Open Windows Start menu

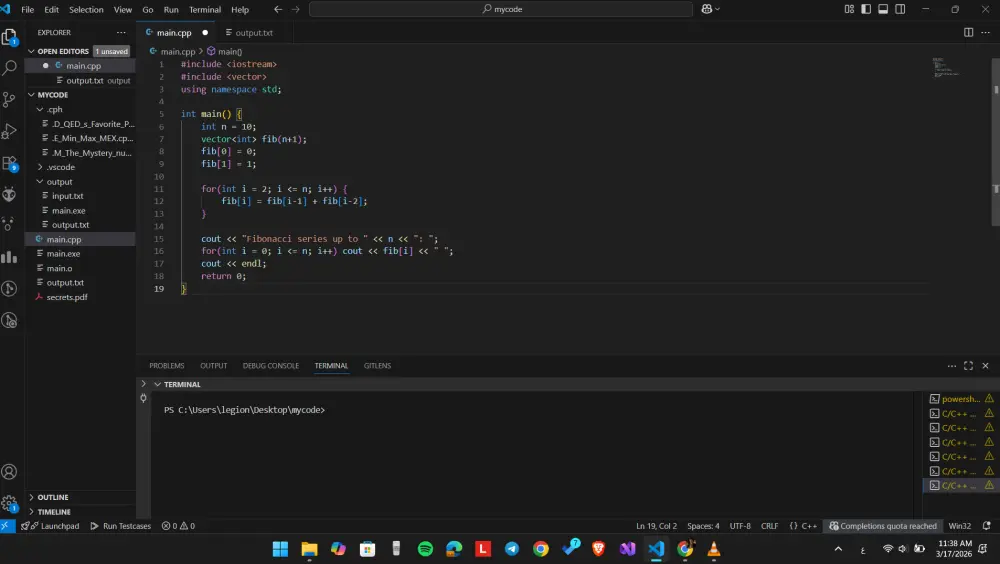(x=280, y=549)
